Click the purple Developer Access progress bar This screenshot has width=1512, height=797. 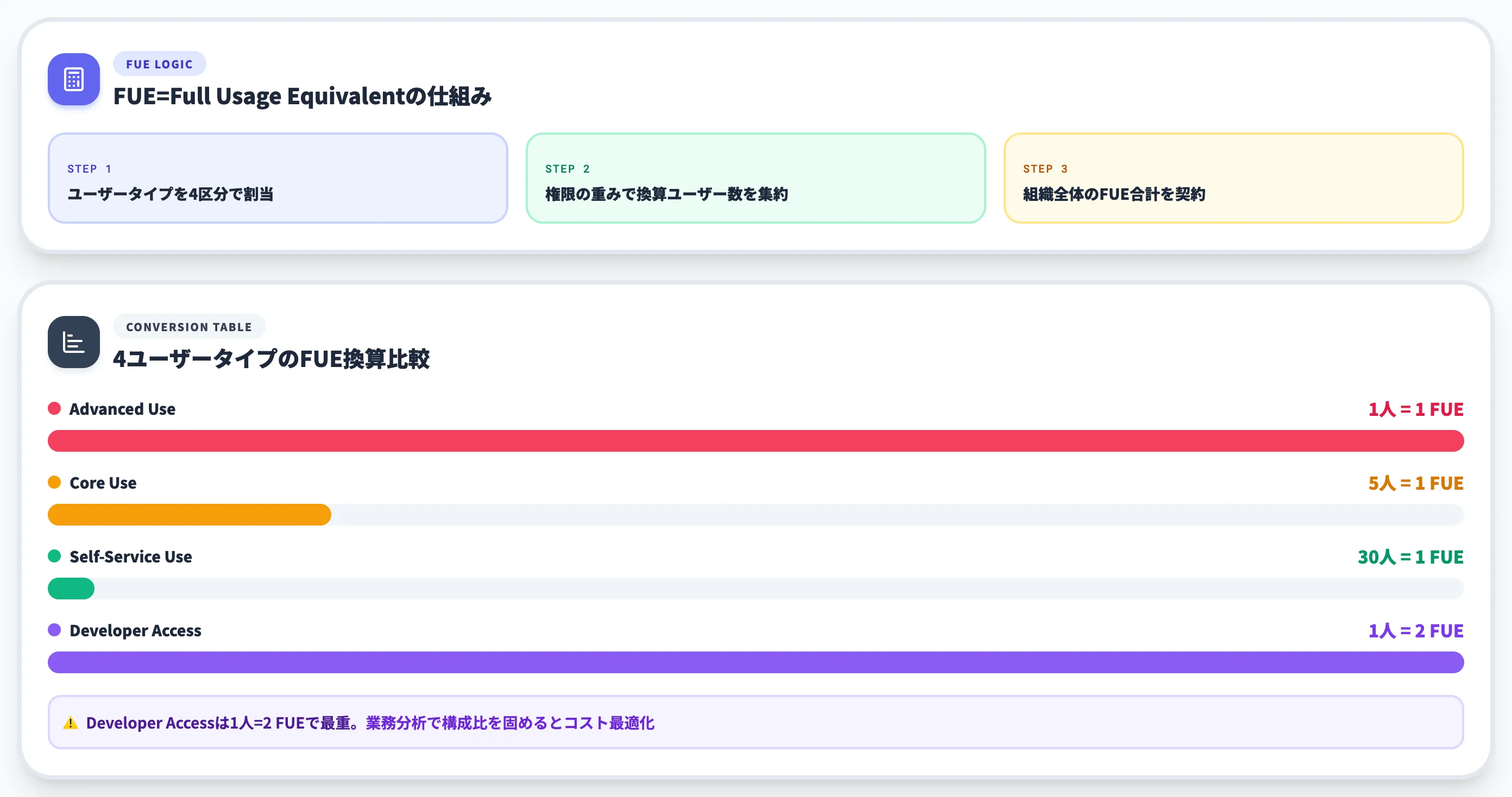[755, 662]
